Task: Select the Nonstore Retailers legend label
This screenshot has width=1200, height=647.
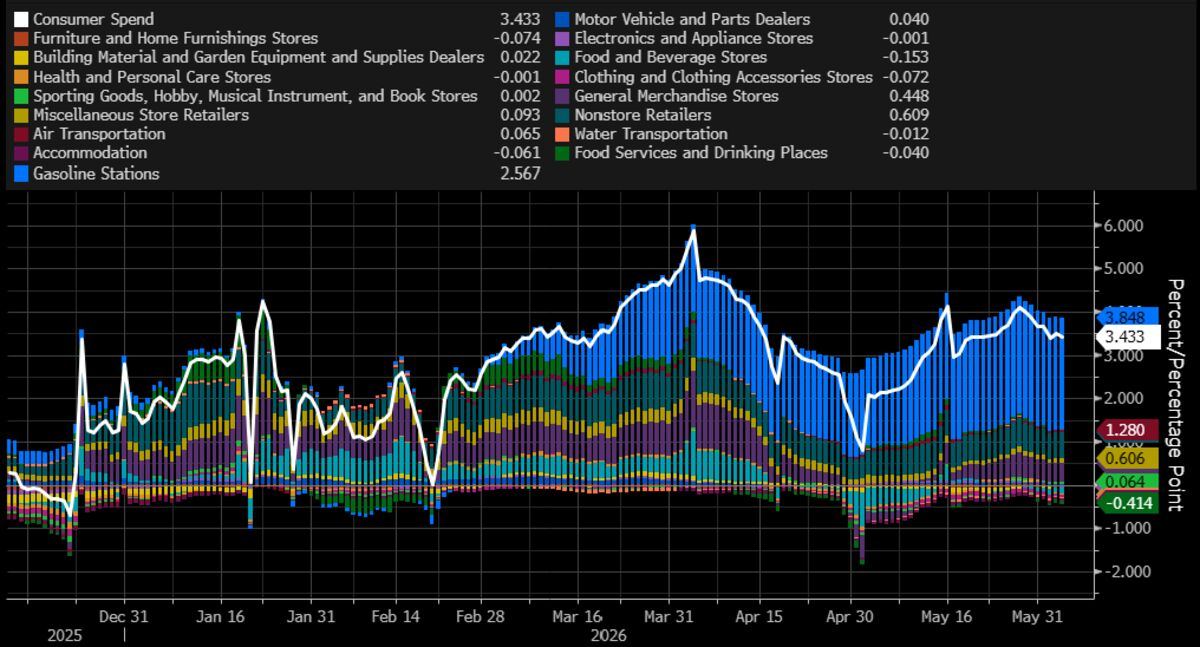Action: (x=645, y=115)
